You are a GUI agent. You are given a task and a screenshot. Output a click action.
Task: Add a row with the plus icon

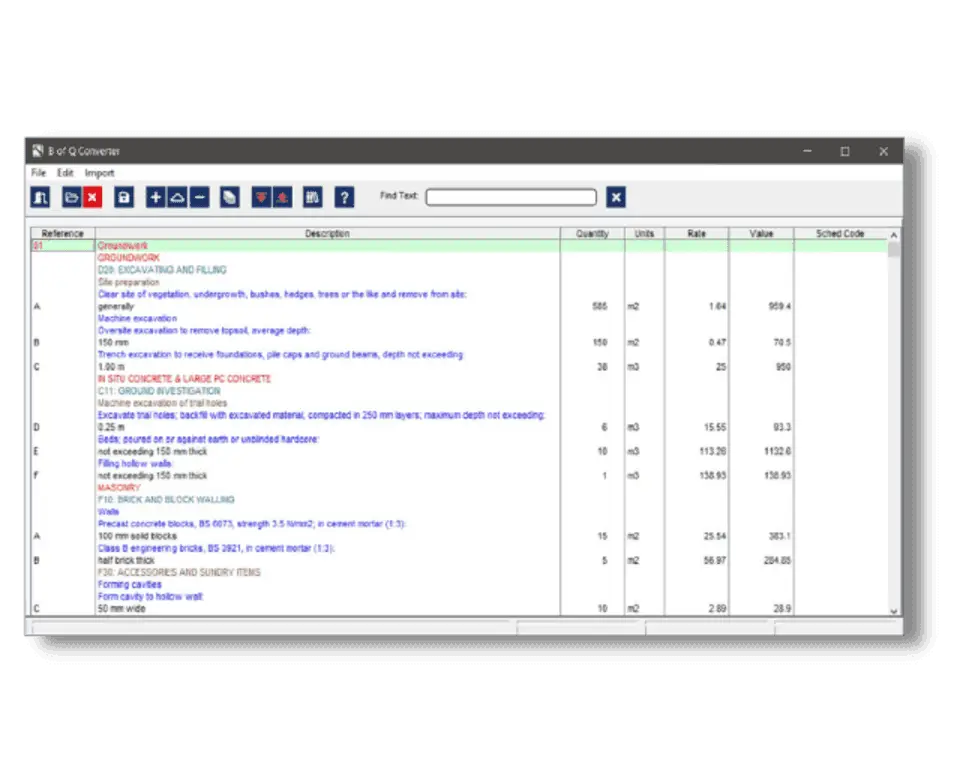pyautogui.click(x=156, y=197)
